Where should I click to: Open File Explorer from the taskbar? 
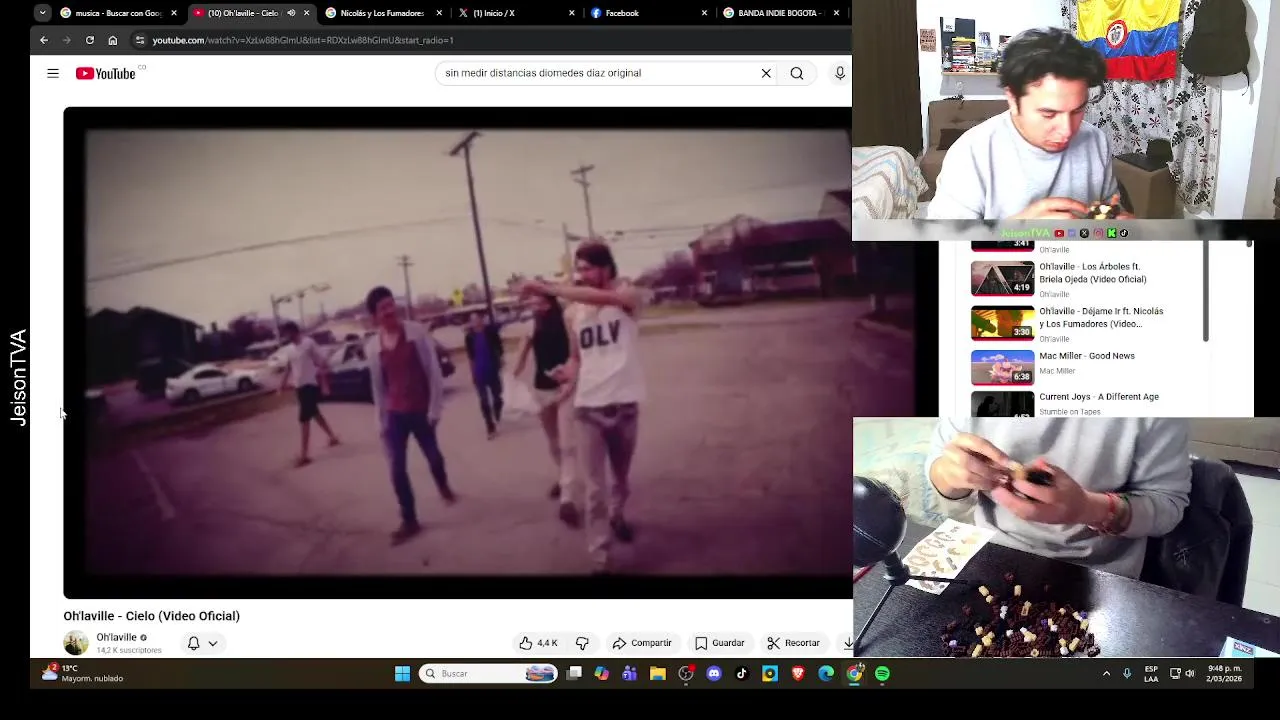[x=658, y=674]
